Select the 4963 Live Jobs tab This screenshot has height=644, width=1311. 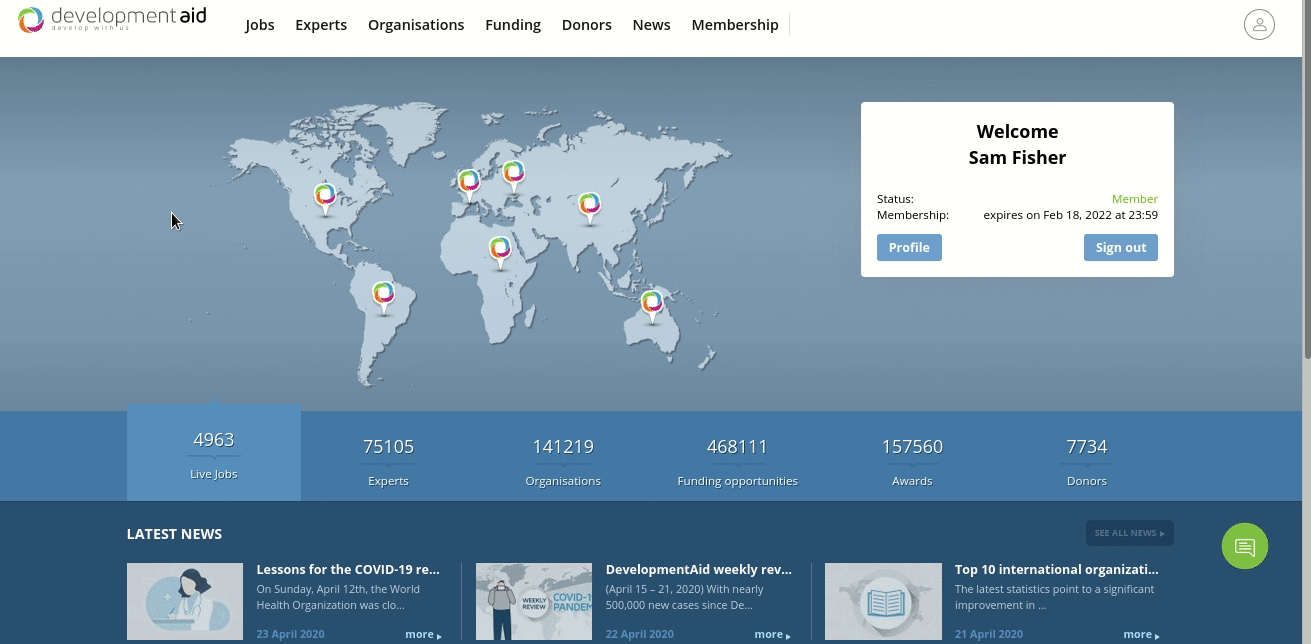(214, 454)
